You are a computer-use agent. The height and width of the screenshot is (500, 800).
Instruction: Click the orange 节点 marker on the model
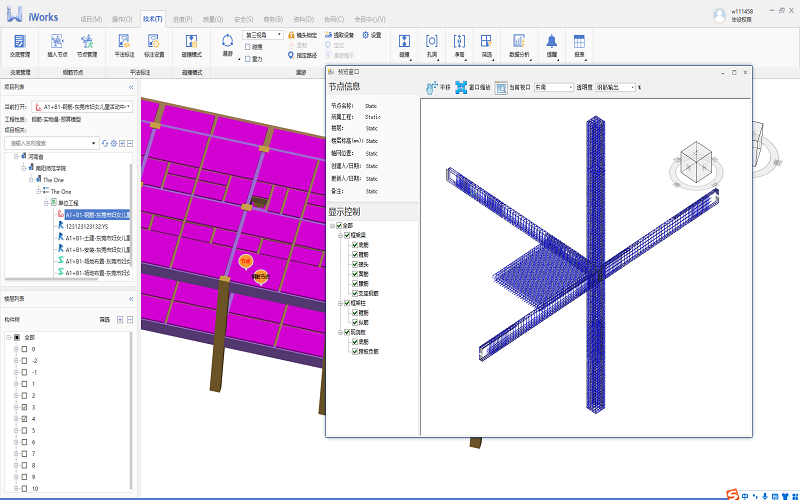tap(246, 261)
